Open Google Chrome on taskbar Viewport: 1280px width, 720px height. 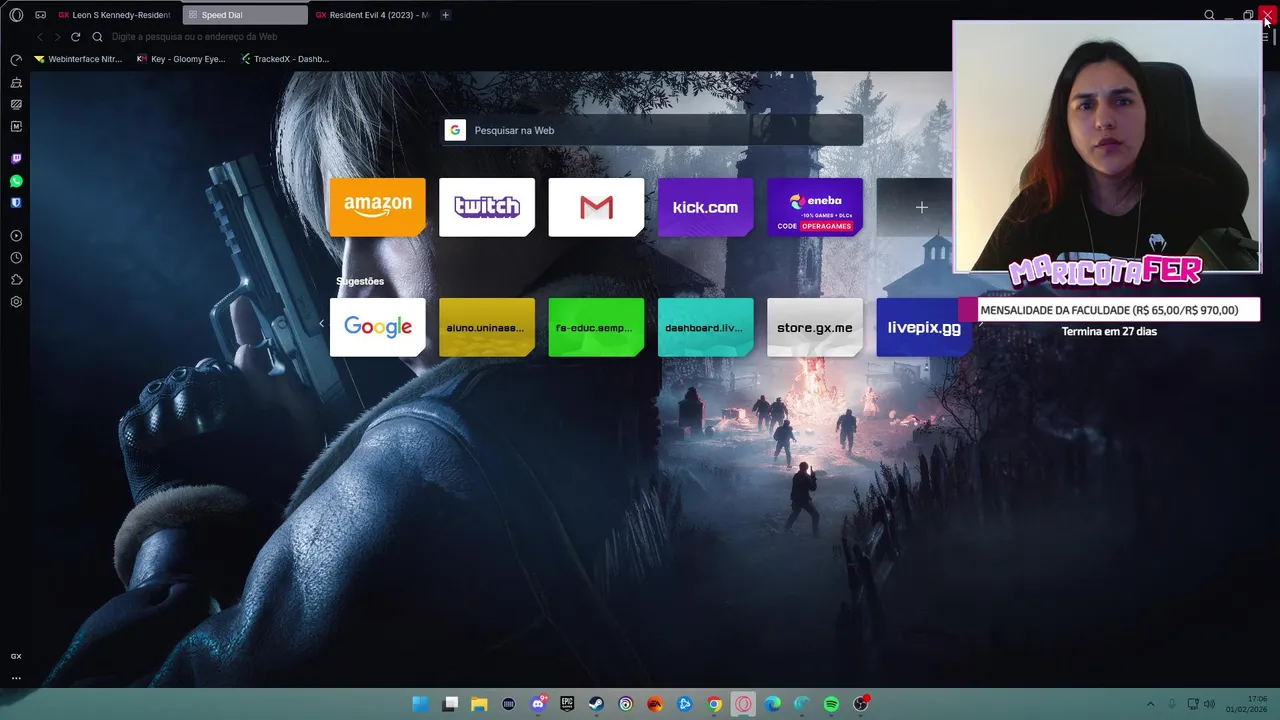coord(714,704)
